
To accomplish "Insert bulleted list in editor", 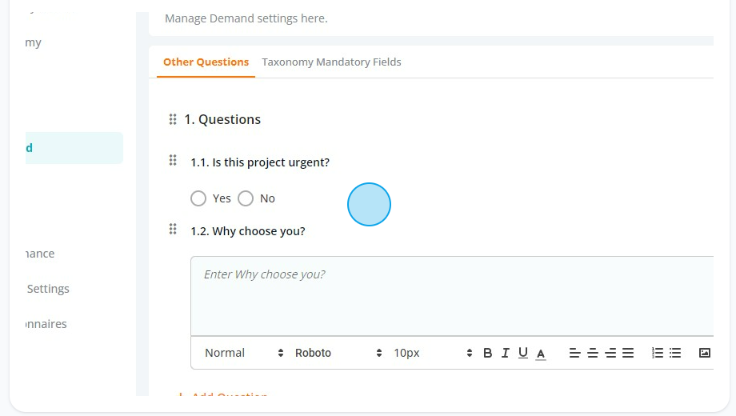I will coord(675,353).
